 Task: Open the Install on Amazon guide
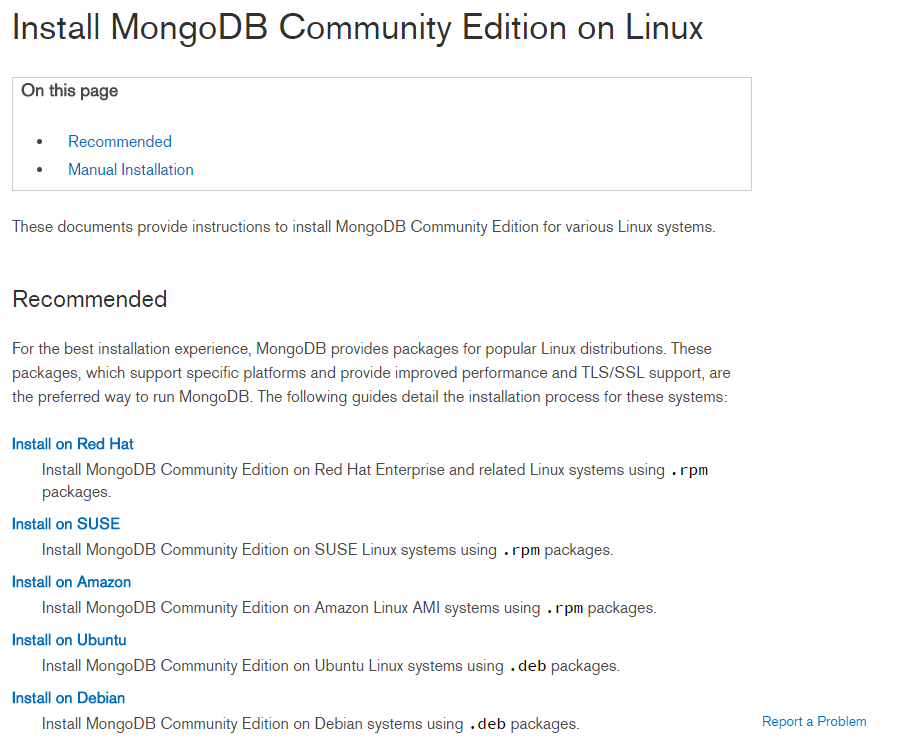[72, 582]
